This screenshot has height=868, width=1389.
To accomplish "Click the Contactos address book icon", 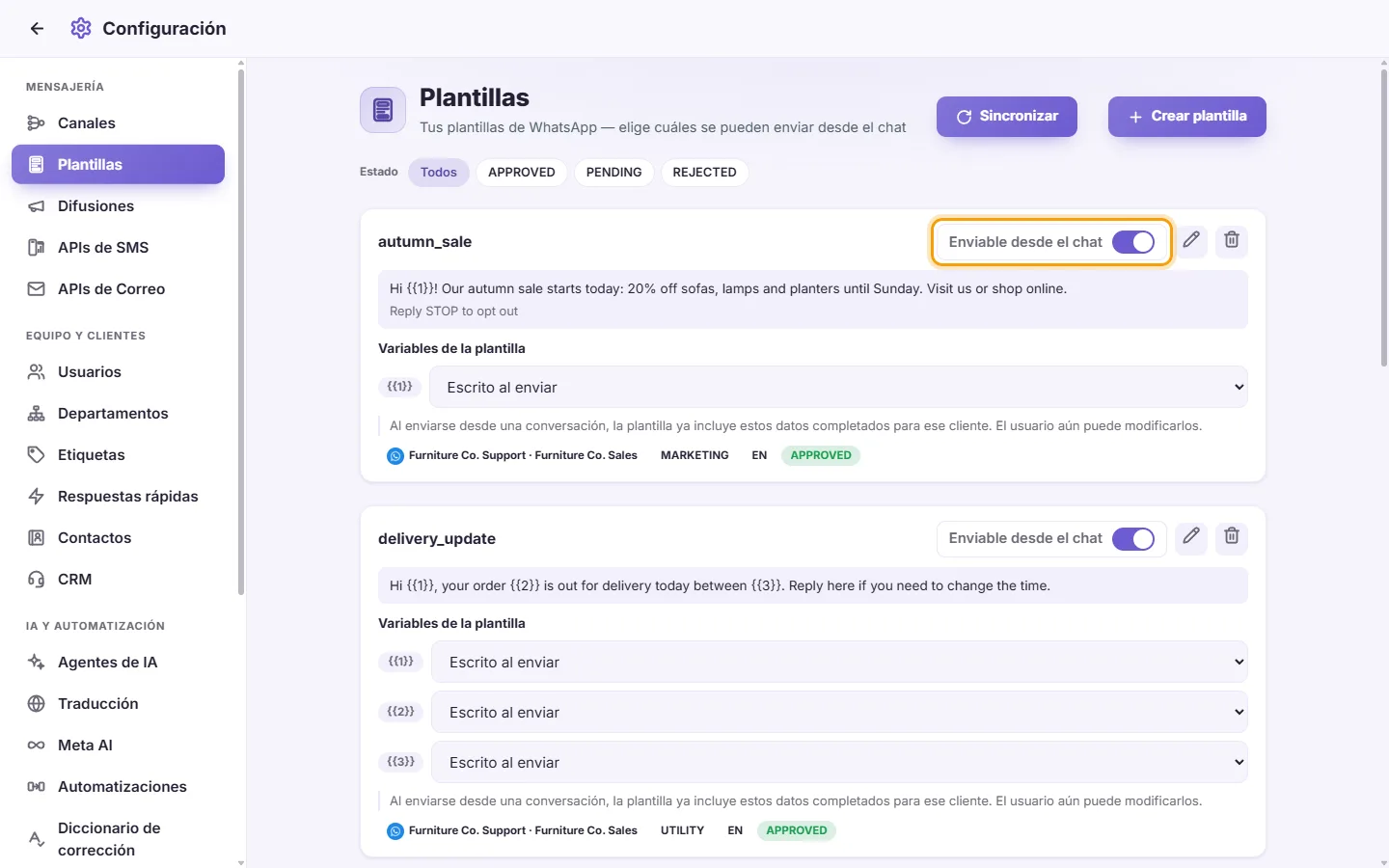I will (x=37, y=538).
